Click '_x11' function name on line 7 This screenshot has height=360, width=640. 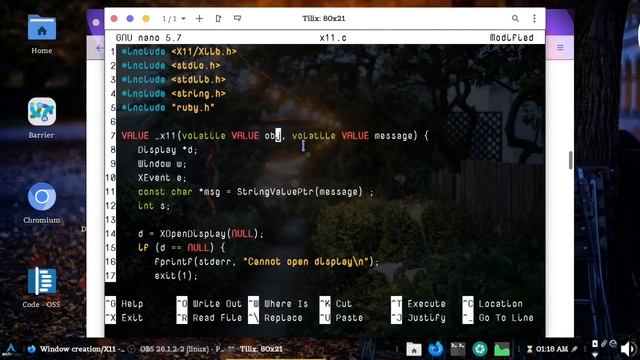point(165,136)
